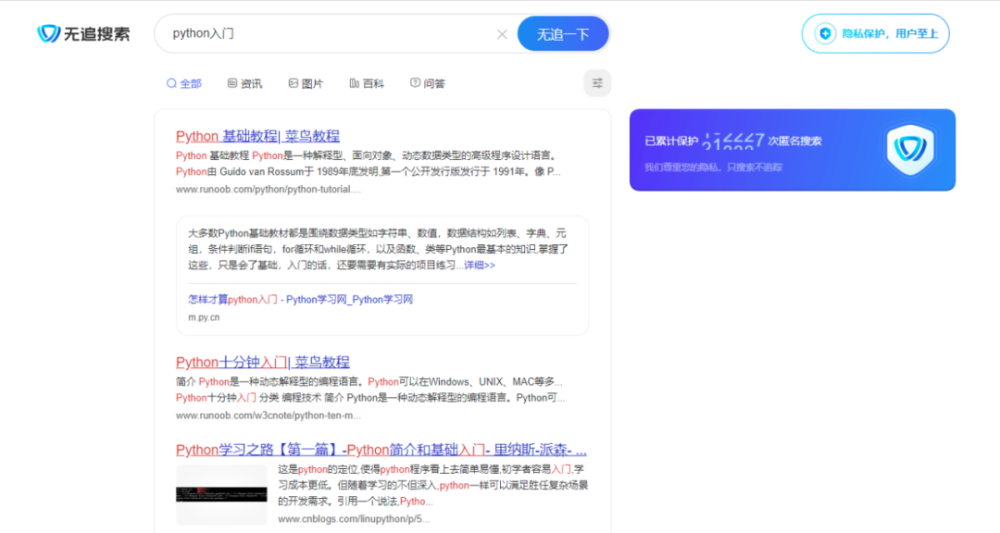Open the 隐私保护,用户至上 button
The width and height of the screenshot is (1000, 533).
pyautogui.click(x=875, y=34)
